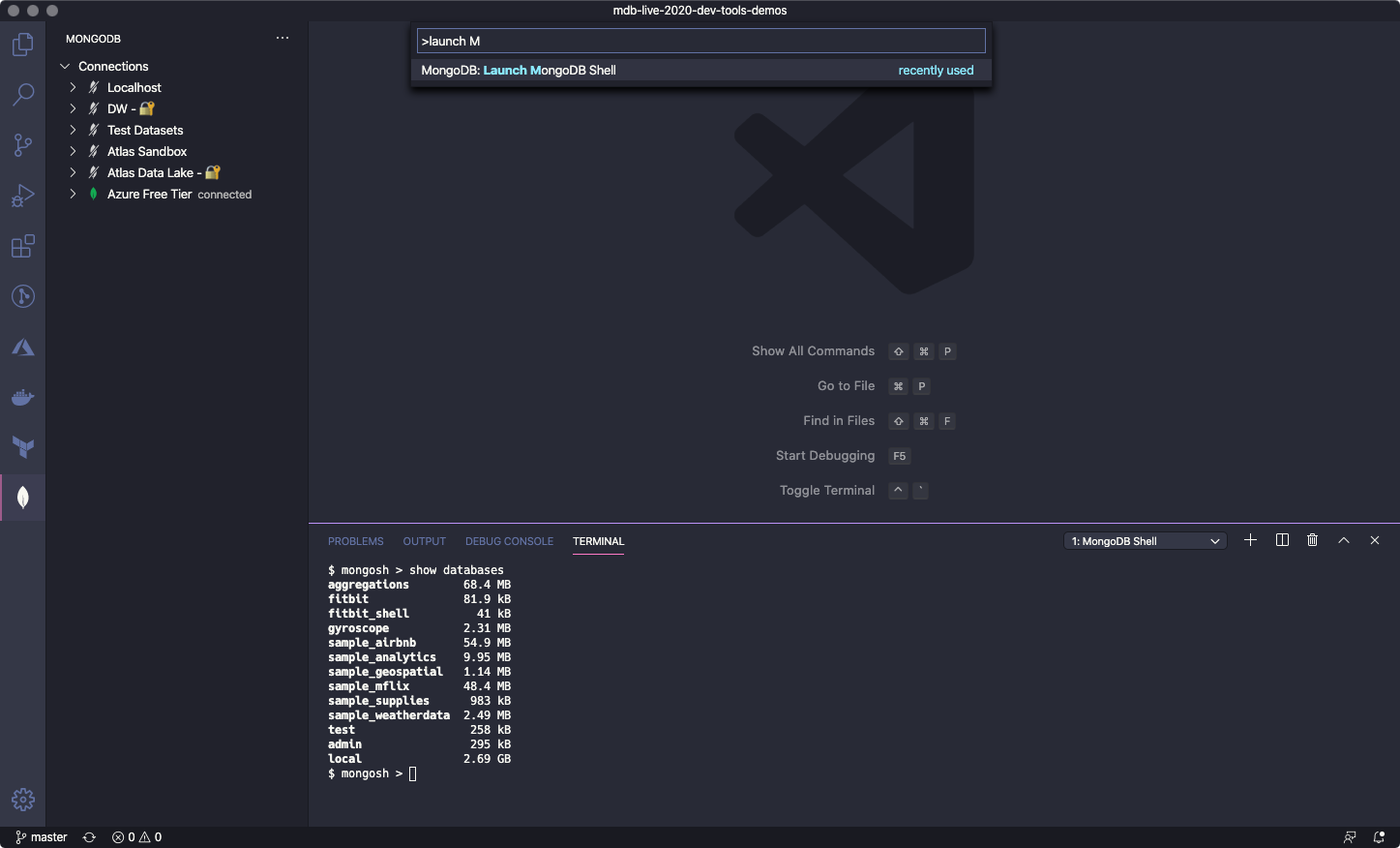Open the MongoDB sidebar more actions menu
1400x848 pixels.
[x=283, y=38]
